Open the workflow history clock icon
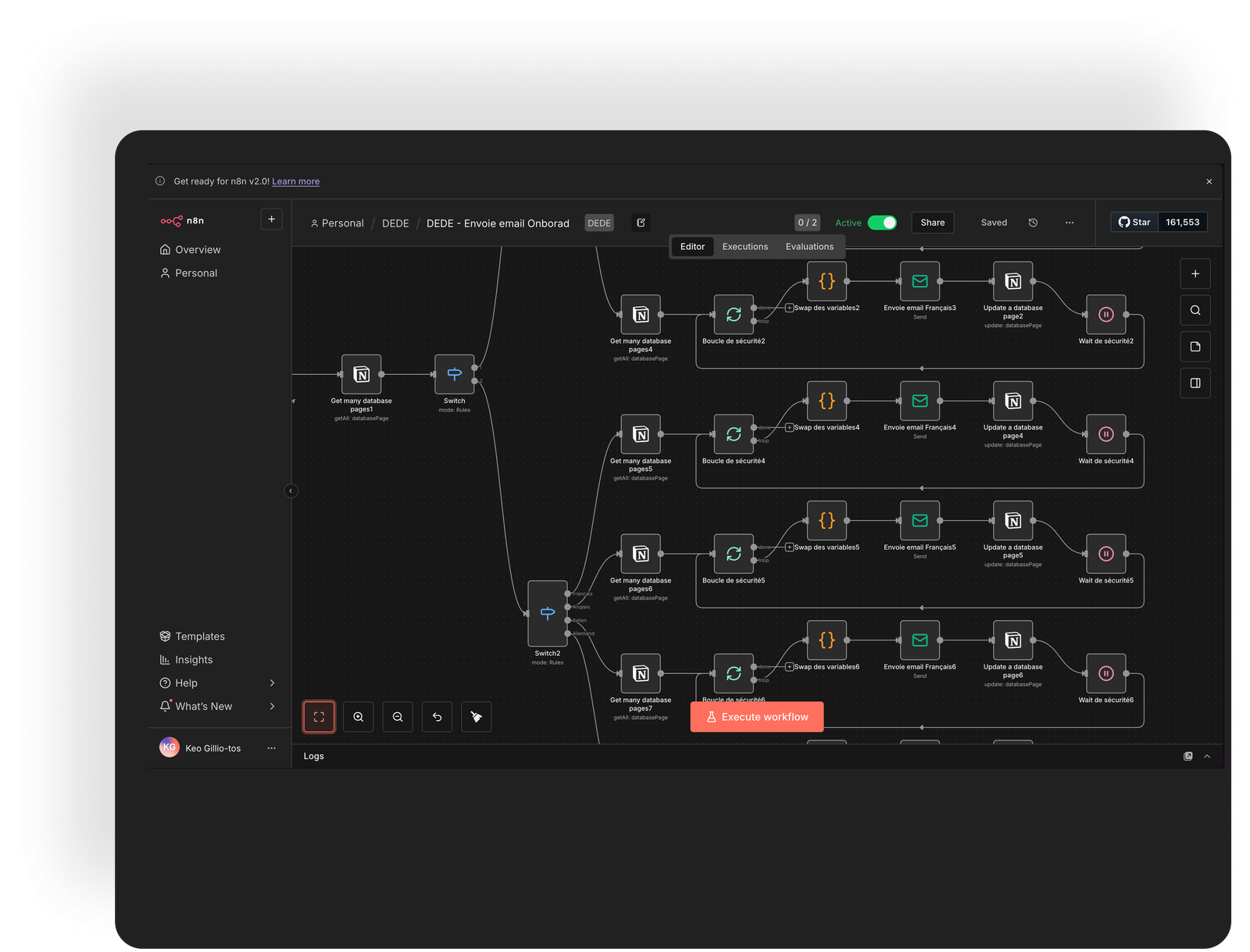 click(1033, 223)
